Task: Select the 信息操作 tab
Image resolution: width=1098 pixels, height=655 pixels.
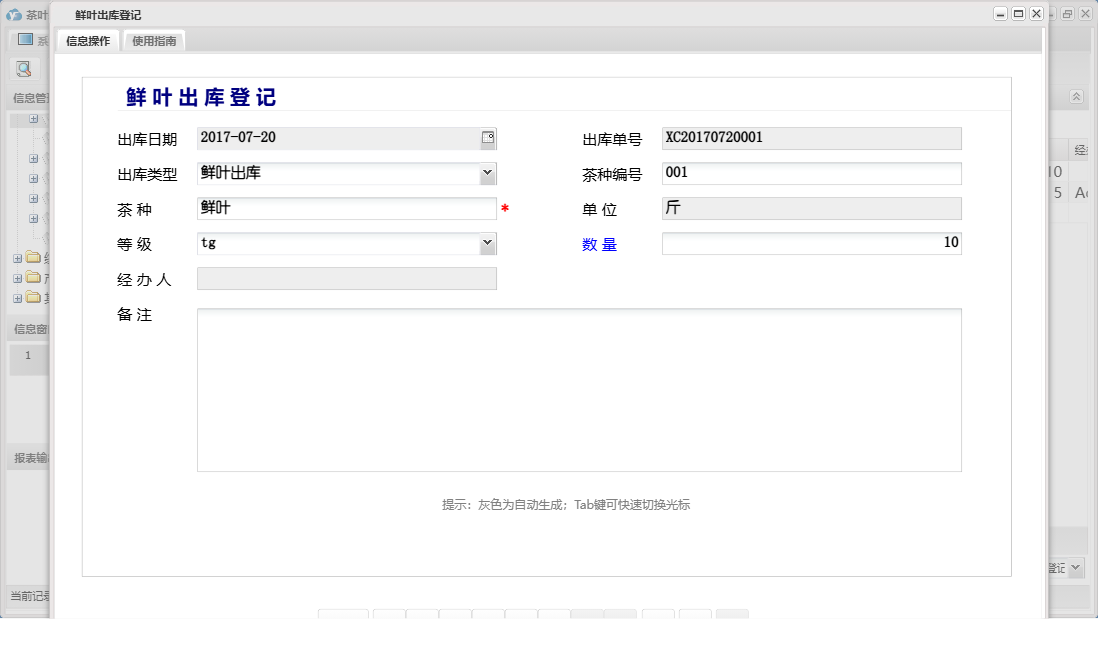Action: pos(88,41)
